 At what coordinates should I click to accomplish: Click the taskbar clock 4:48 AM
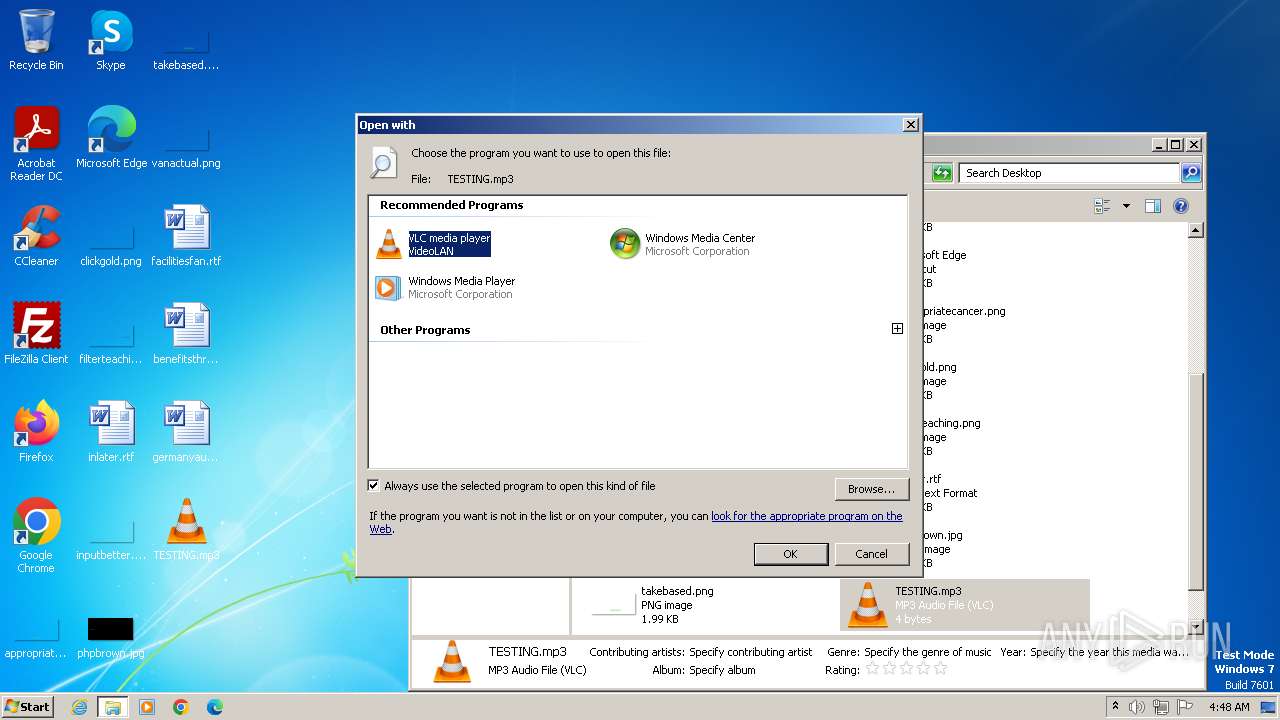click(1229, 707)
